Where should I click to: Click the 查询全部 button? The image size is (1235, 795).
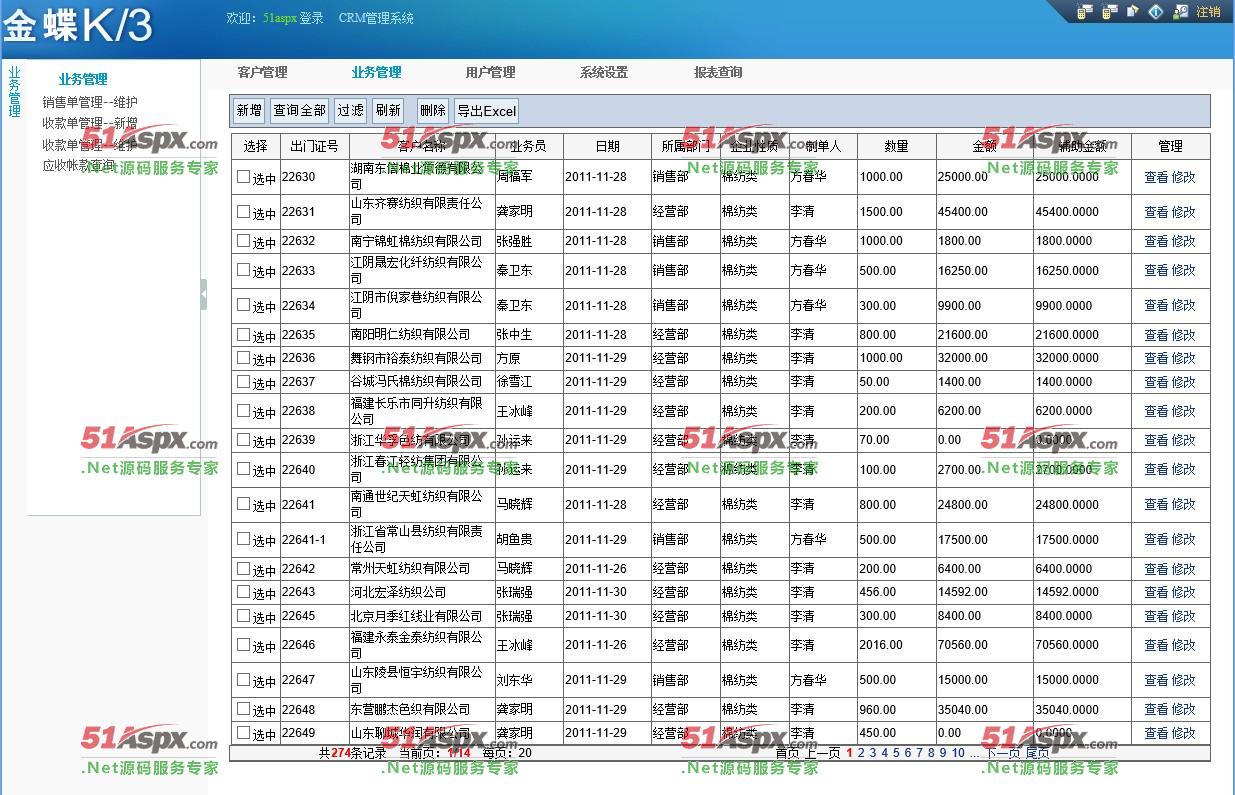[x=299, y=111]
